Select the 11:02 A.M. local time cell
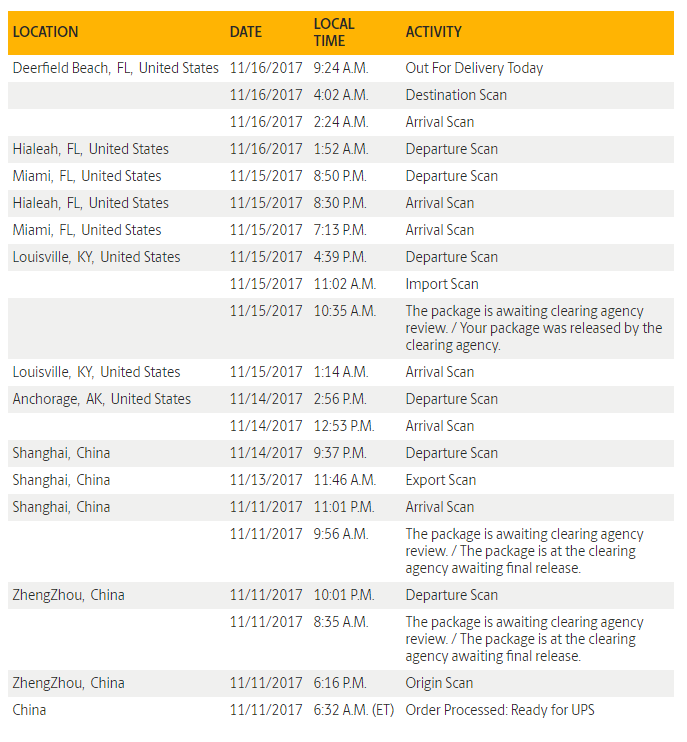Image resolution: width=687 pixels, height=742 pixels. (x=344, y=284)
